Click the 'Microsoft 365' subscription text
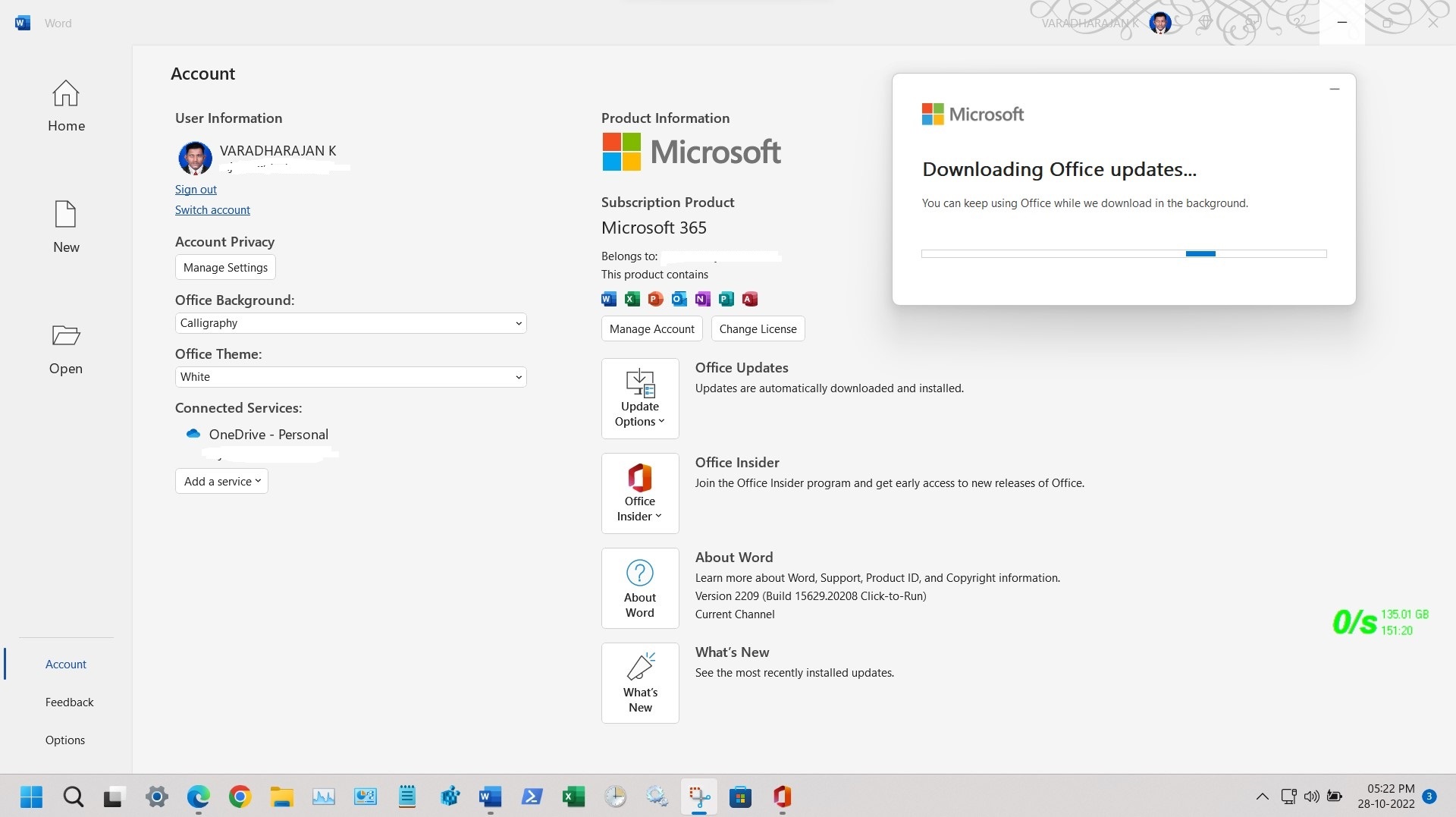This screenshot has width=1456, height=817. click(654, 228)
